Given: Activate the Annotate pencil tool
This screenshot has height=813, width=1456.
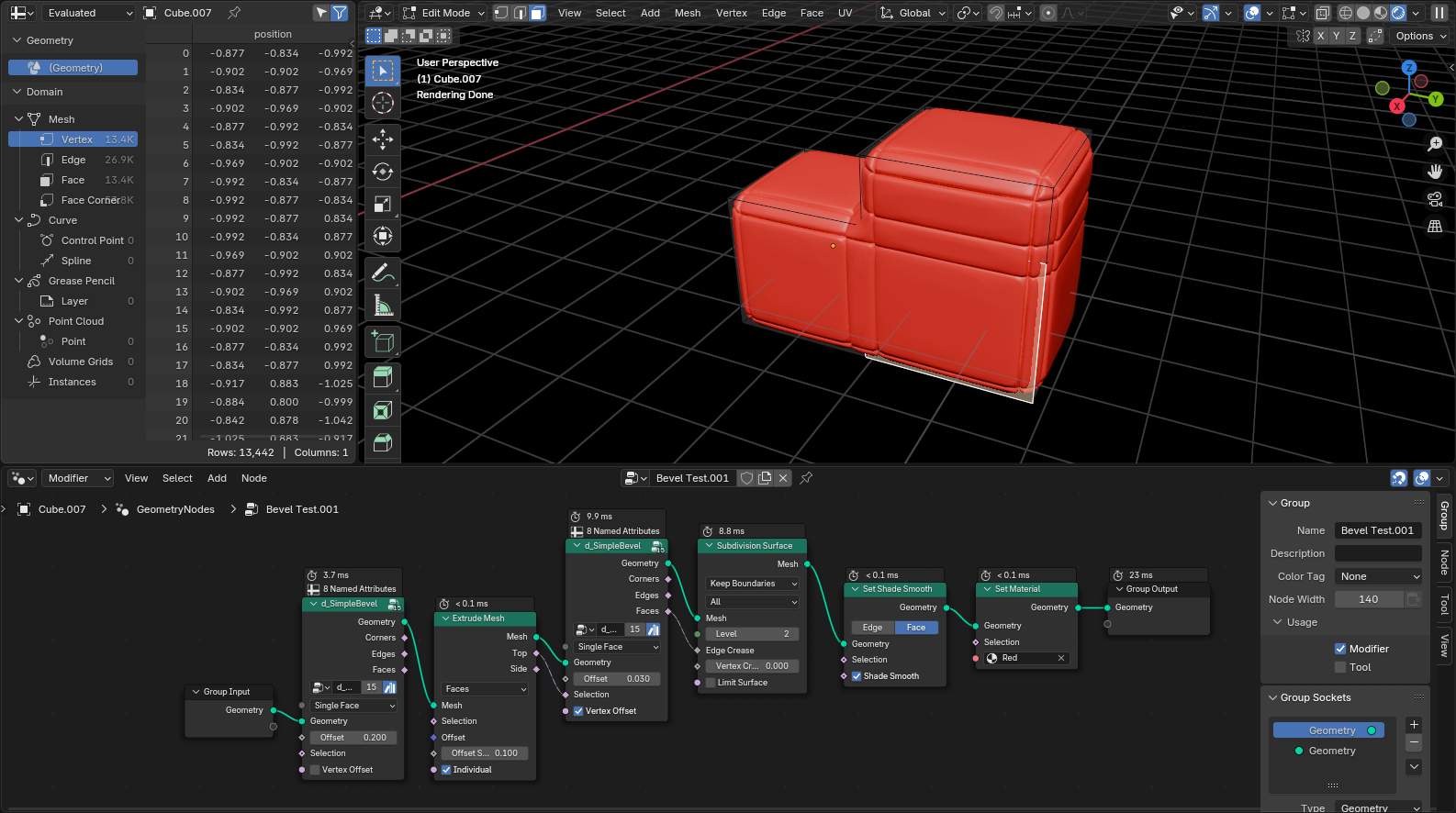Looking at the screenshot, I should coord(383,273).
